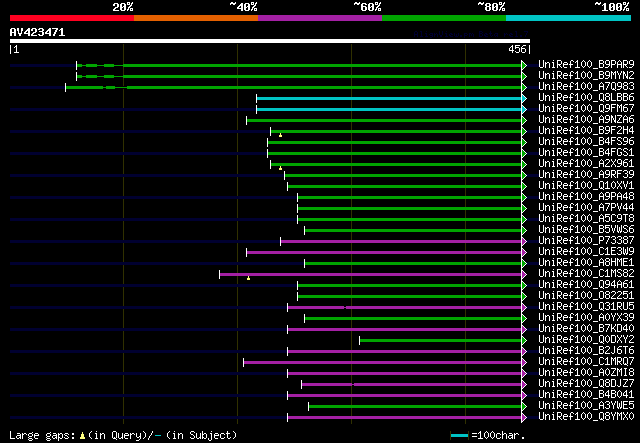Click the cyan ~100% identity legend segment
The width and height of the screenshot is (640, 443).
pos(569,18)
